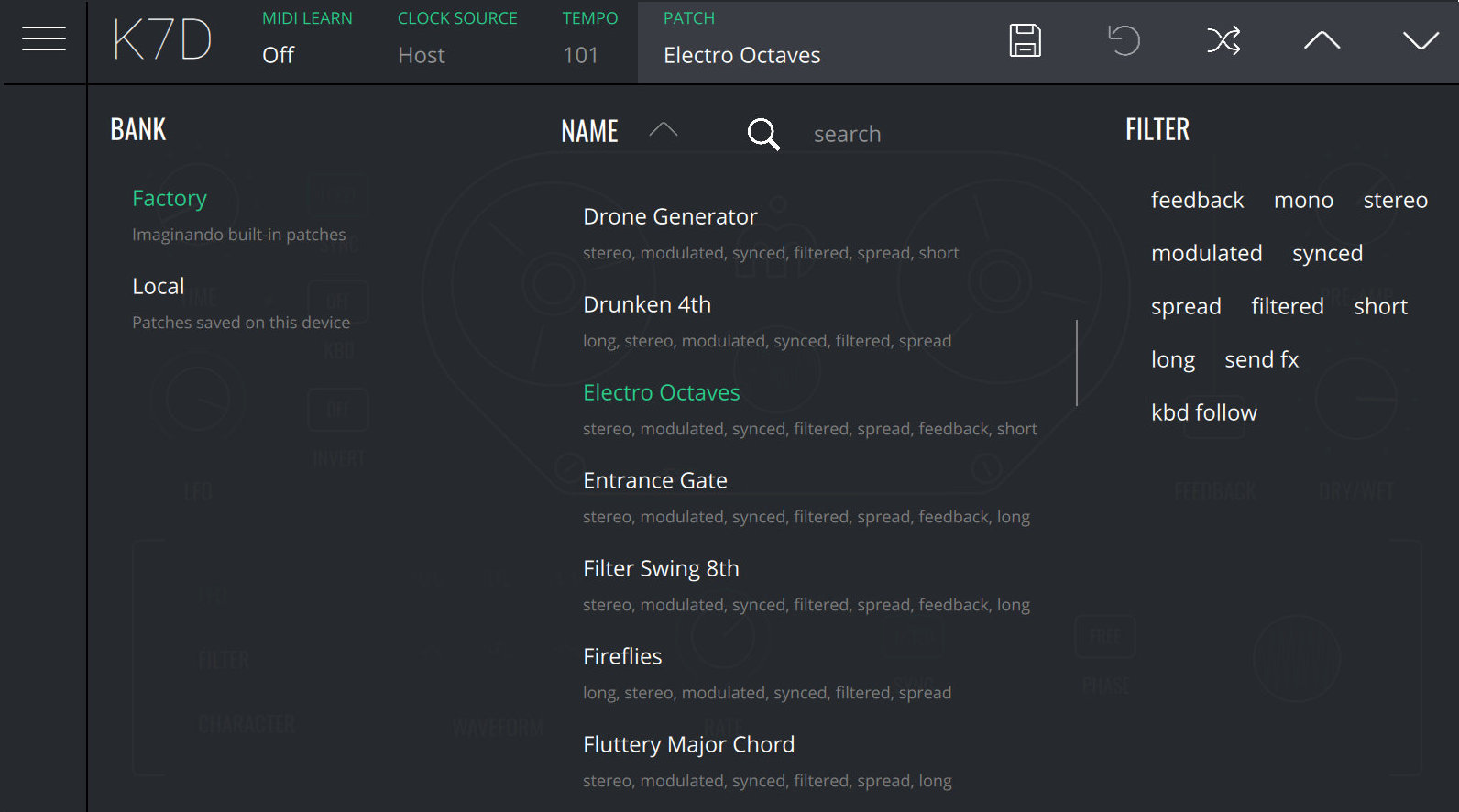Toggle the feedback filter tag
This screenshot has height=812, width=1459.
tap(1197, 201)
